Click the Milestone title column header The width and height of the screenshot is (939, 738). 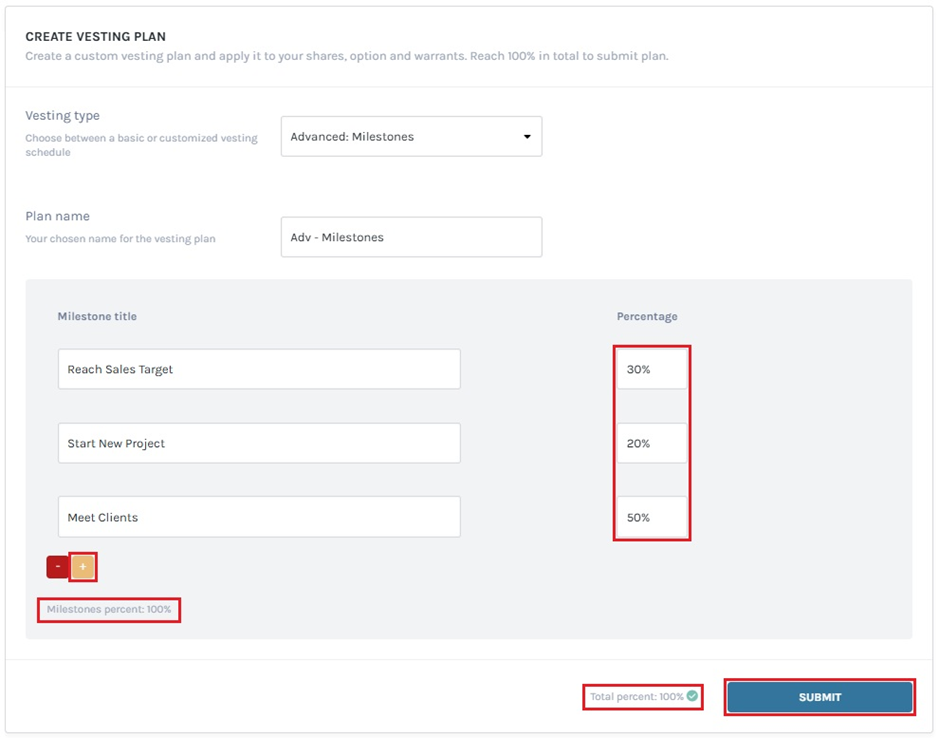97,316
